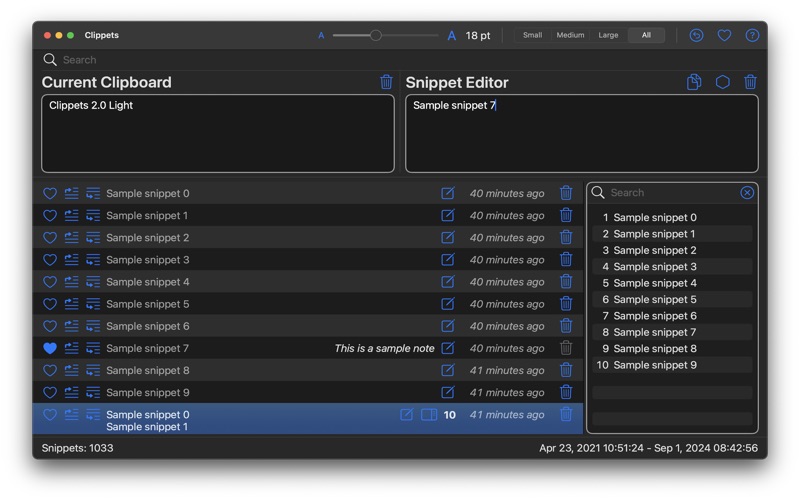Image resolution: width=800 pixels, height=500 pixels.
Task: Select item 1 Sample snippet 0 in side list
Action: point(672,217)
